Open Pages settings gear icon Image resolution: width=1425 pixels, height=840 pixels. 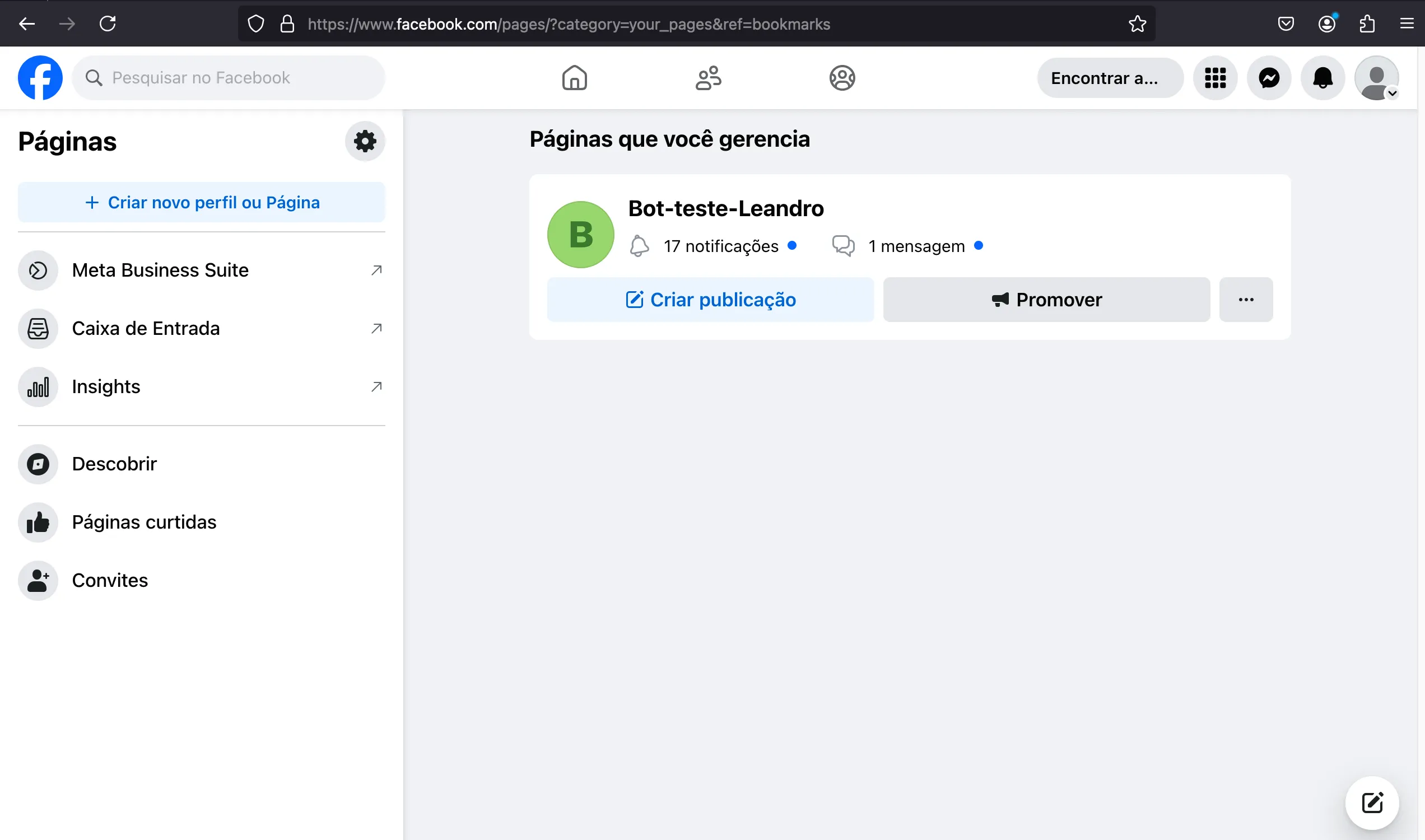[x=365, y=141]
